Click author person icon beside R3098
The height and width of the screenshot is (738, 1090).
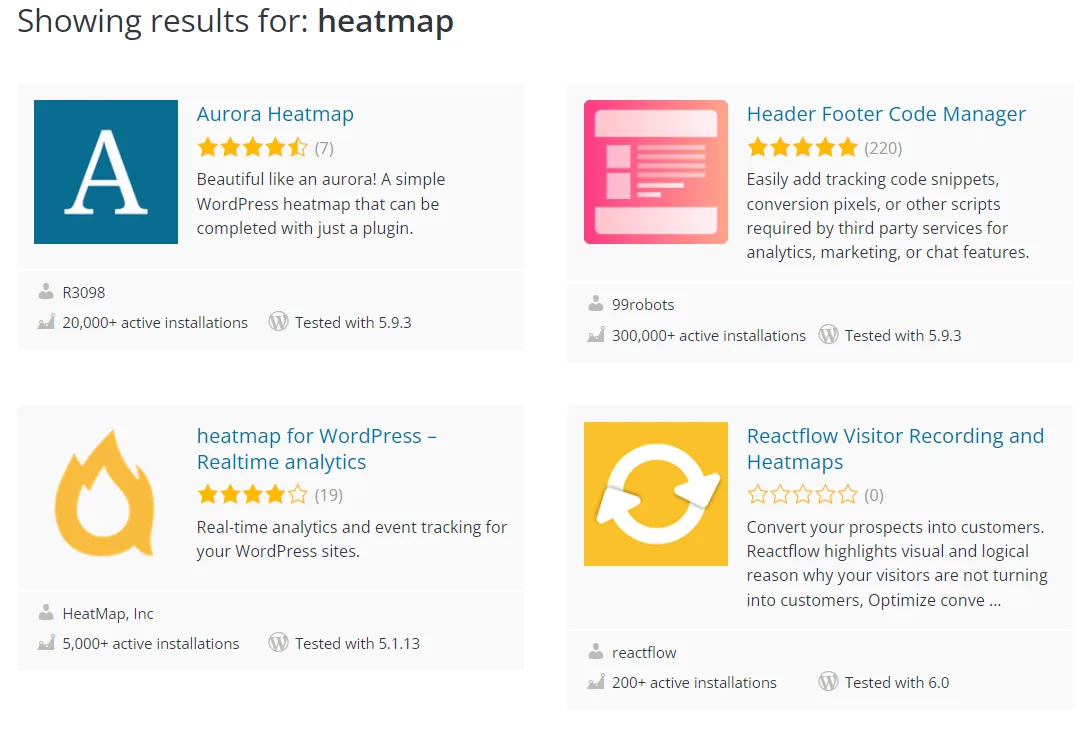coord(46,292)
